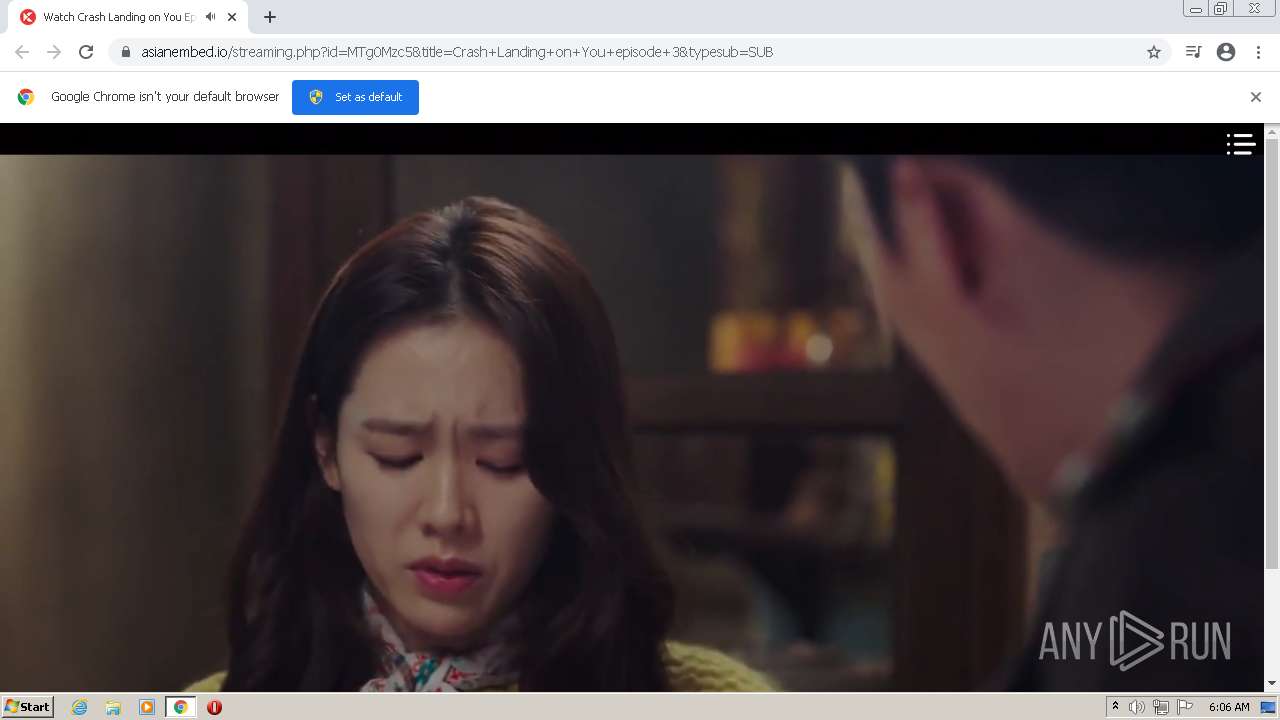Switch to Chrome taskbar button
The height and width of the screenshot is (720, 1280).
[x=181, y=707]
